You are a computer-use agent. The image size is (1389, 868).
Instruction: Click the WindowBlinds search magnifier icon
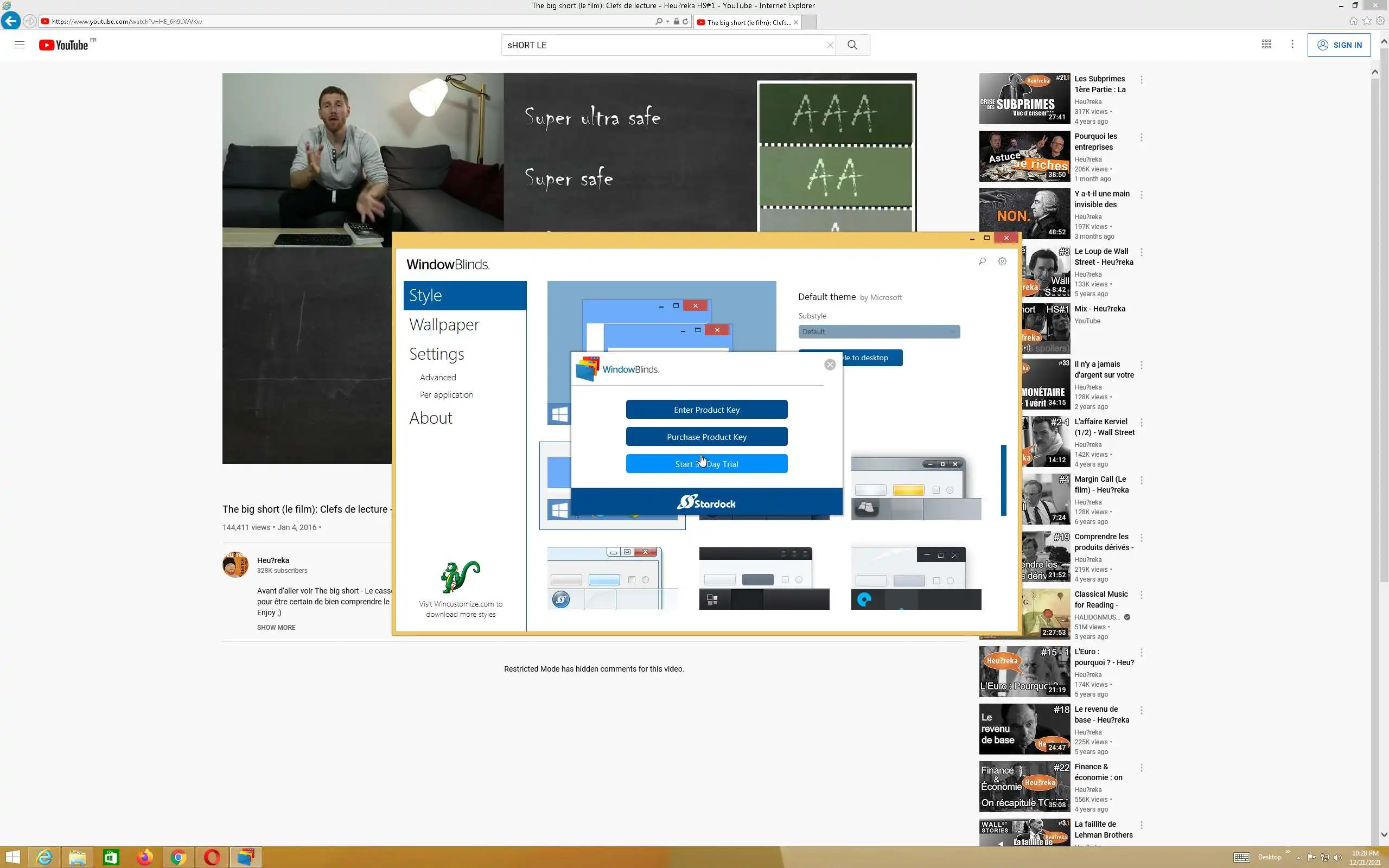pyautogui.click(x=982, y=261)
